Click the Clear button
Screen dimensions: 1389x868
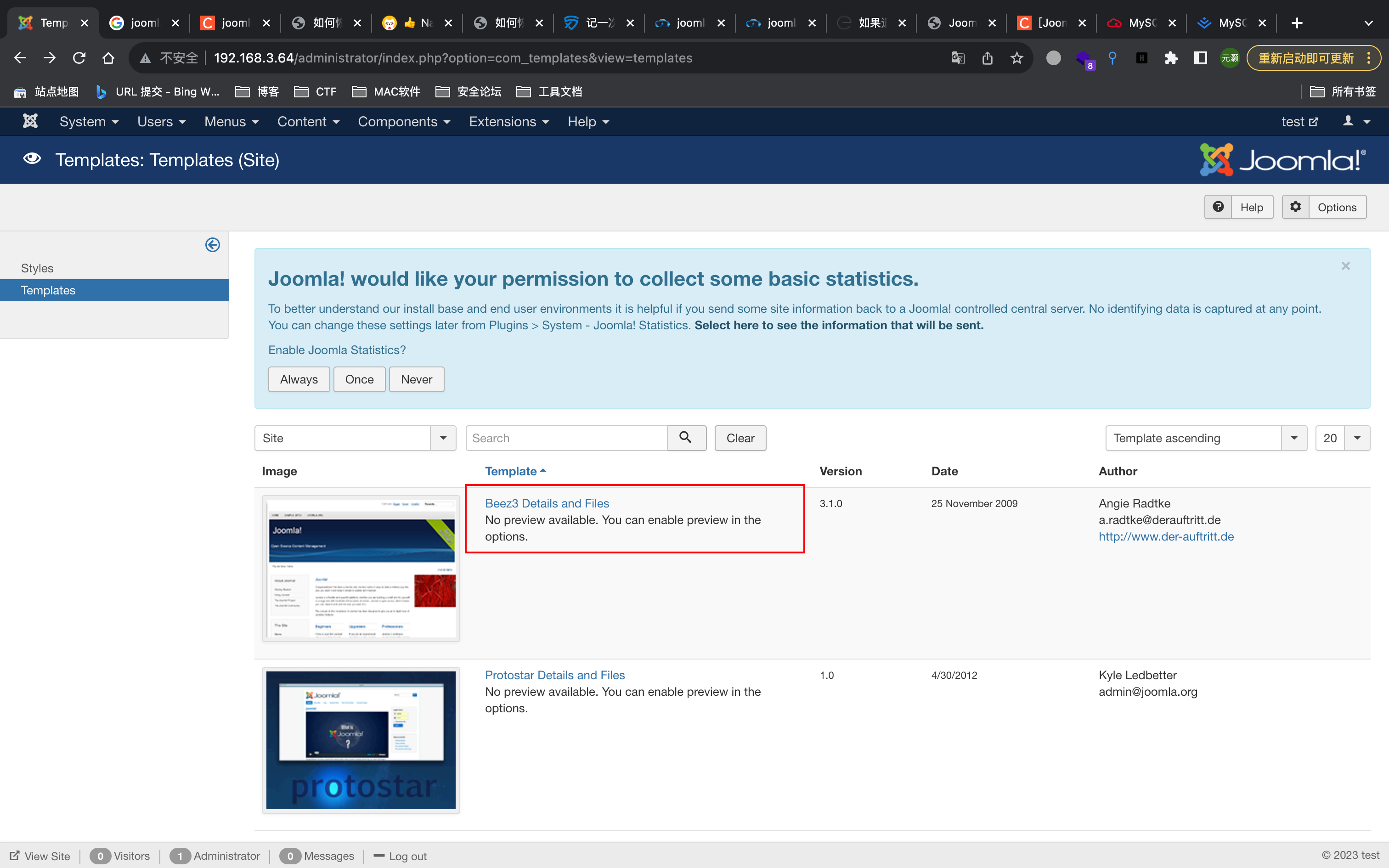point(740,438)
